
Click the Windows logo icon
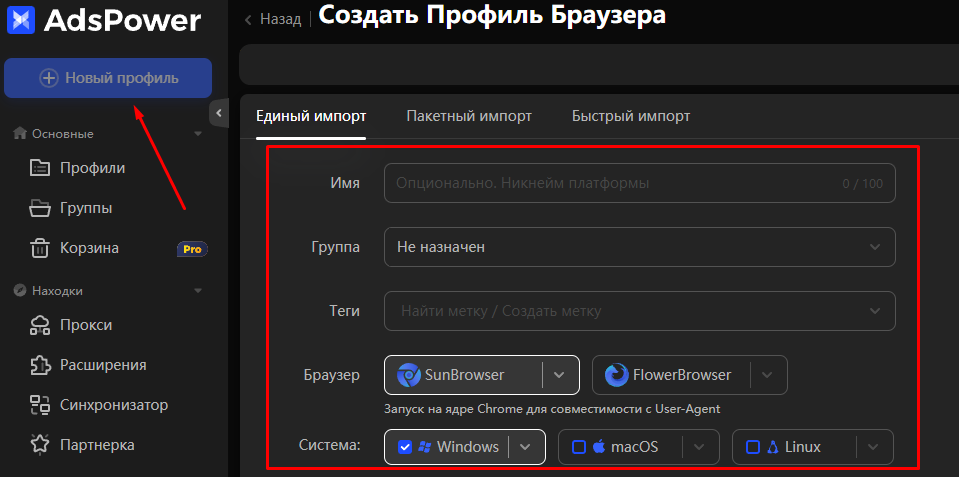(424, 447)
